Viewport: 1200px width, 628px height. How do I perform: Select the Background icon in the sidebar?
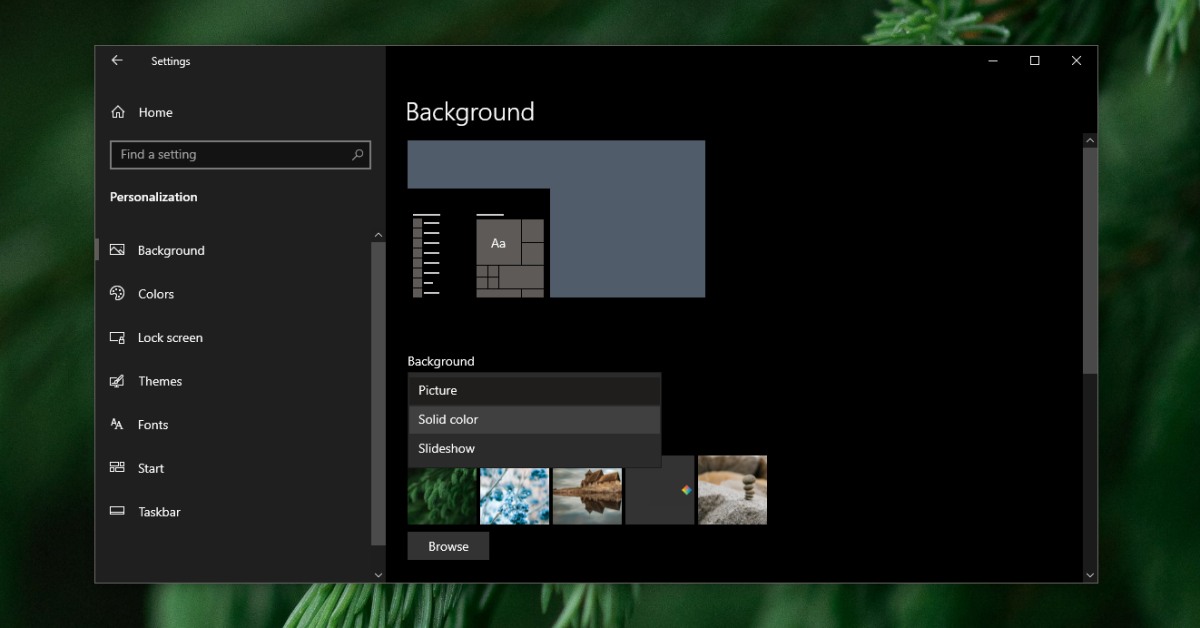[x=117, y=250]
